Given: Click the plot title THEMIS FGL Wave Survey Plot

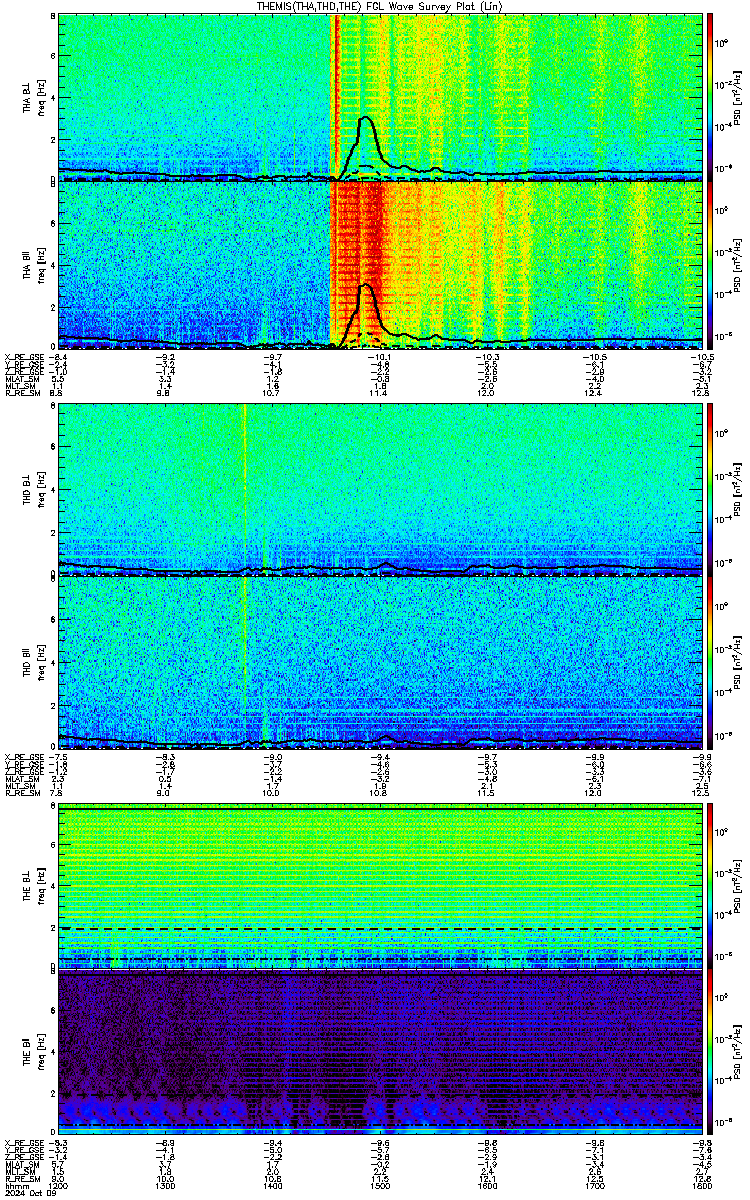Looking at the screenshot, I should (377, 6).
